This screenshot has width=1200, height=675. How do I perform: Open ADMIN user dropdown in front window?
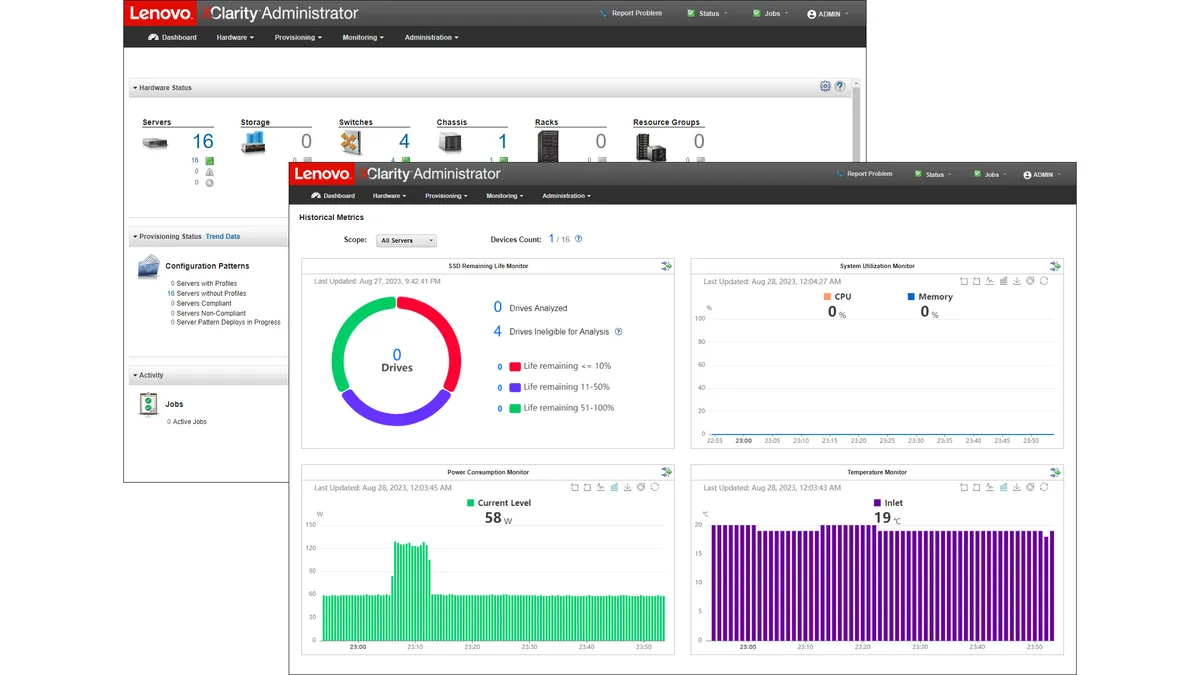[1041, 174]
